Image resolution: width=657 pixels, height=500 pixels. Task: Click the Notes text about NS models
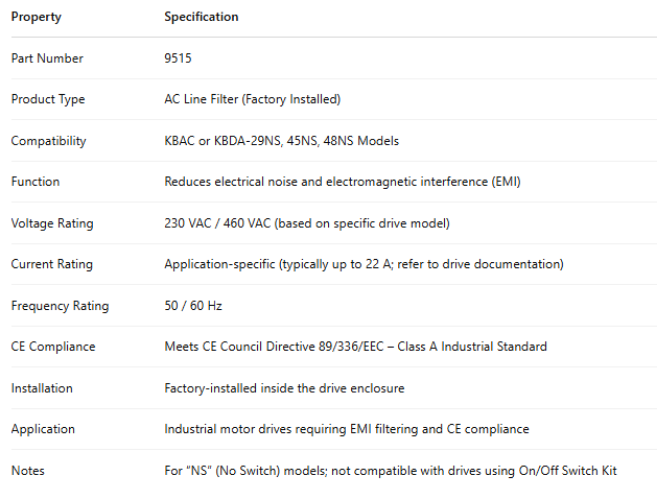tap(397, 470)
